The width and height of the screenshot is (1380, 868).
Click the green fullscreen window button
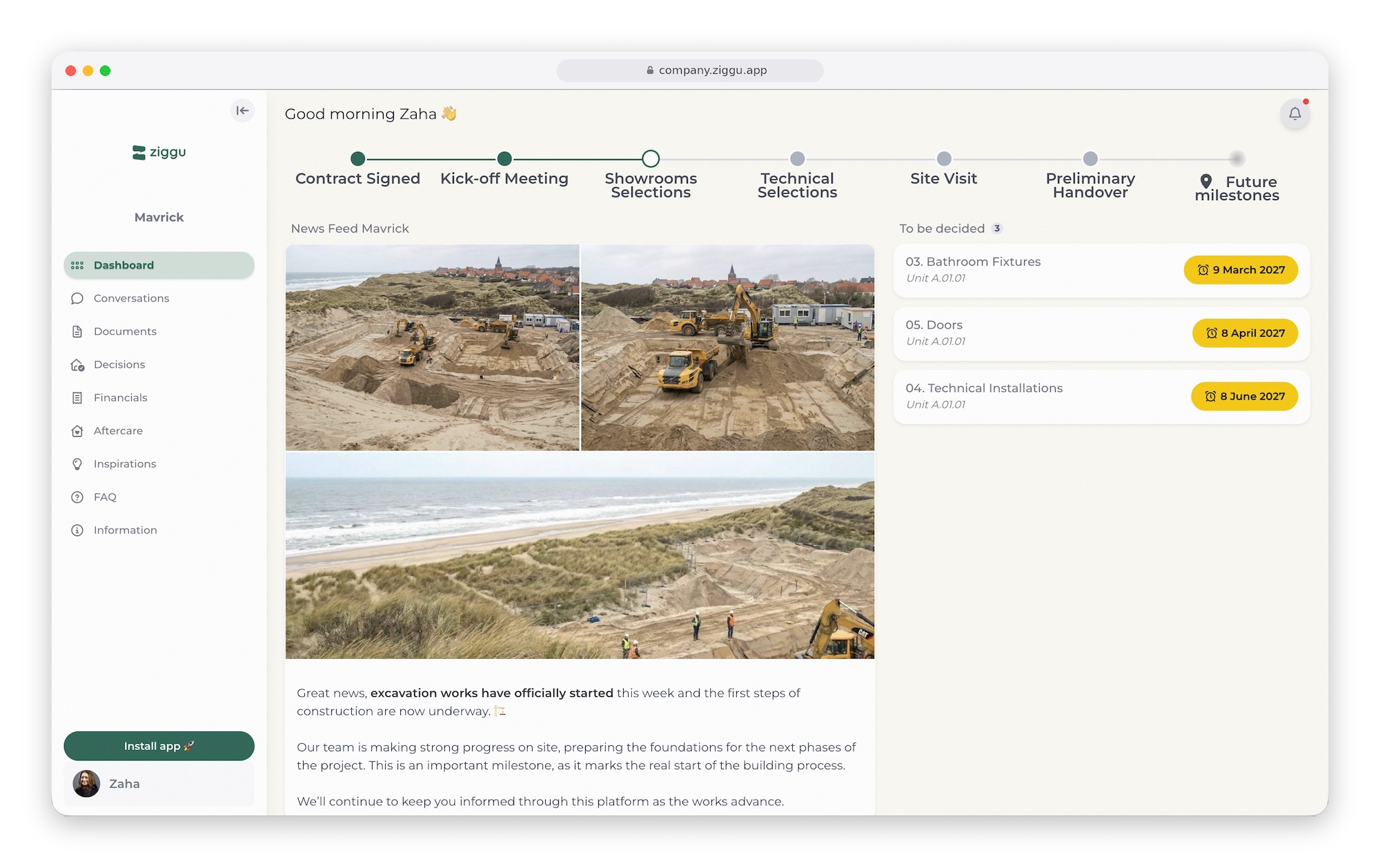[105, 70]
